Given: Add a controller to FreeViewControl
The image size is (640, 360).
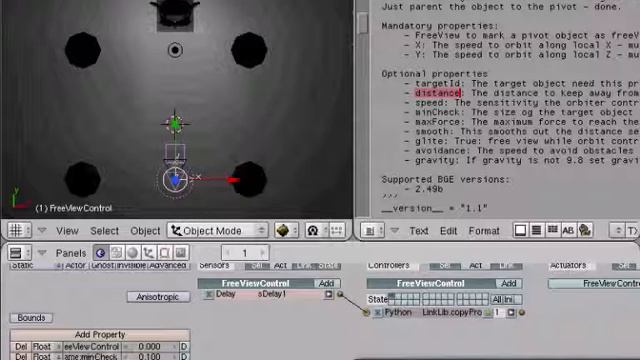Looking at the screenshot, I should point(509,283).
